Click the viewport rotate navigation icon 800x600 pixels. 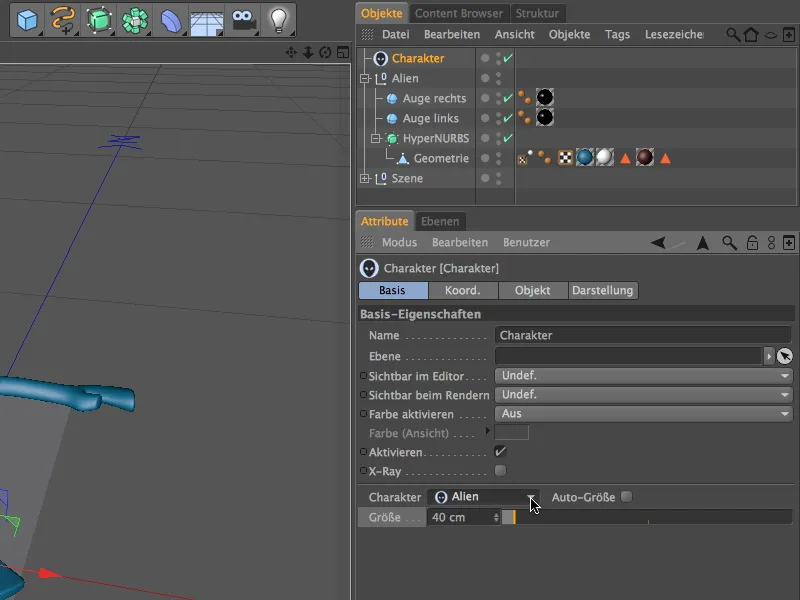click(x=325, y=52)
